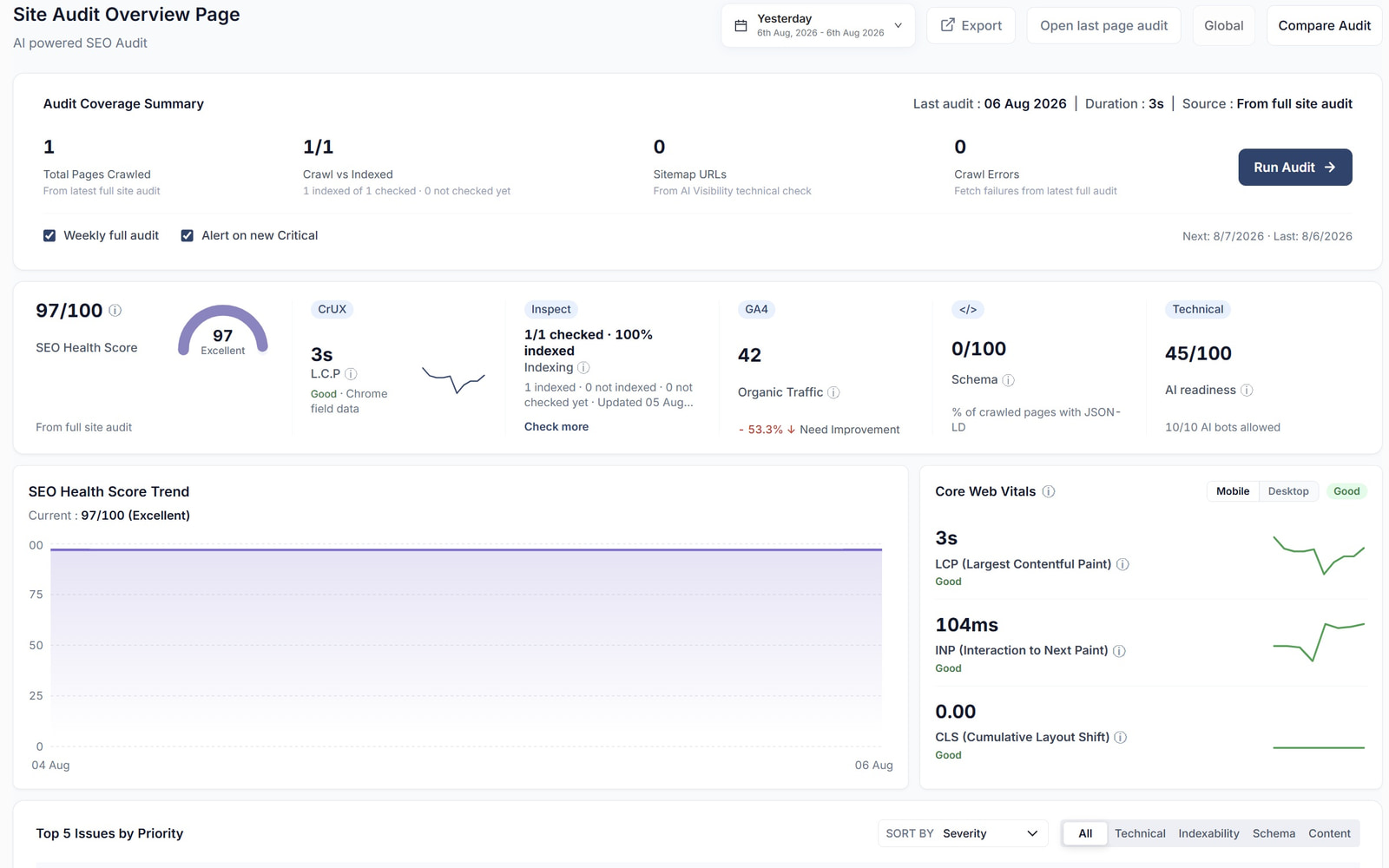This screenshot has width=1389, height=868.
Task: Select the Indexability issues tab
Action: coord(1208,833)
